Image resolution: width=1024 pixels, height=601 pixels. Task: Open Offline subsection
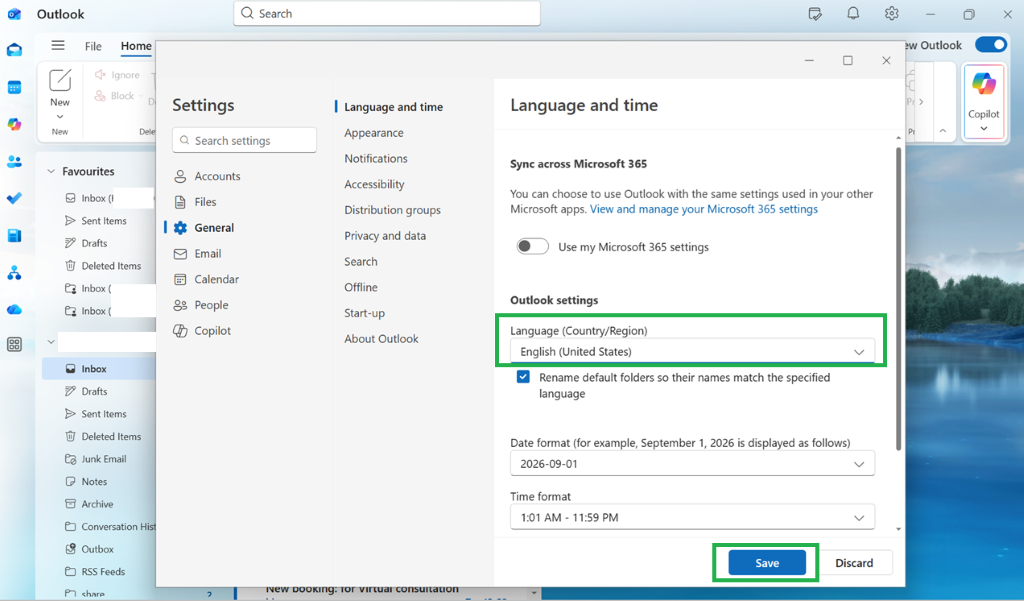tap(360, 287)
